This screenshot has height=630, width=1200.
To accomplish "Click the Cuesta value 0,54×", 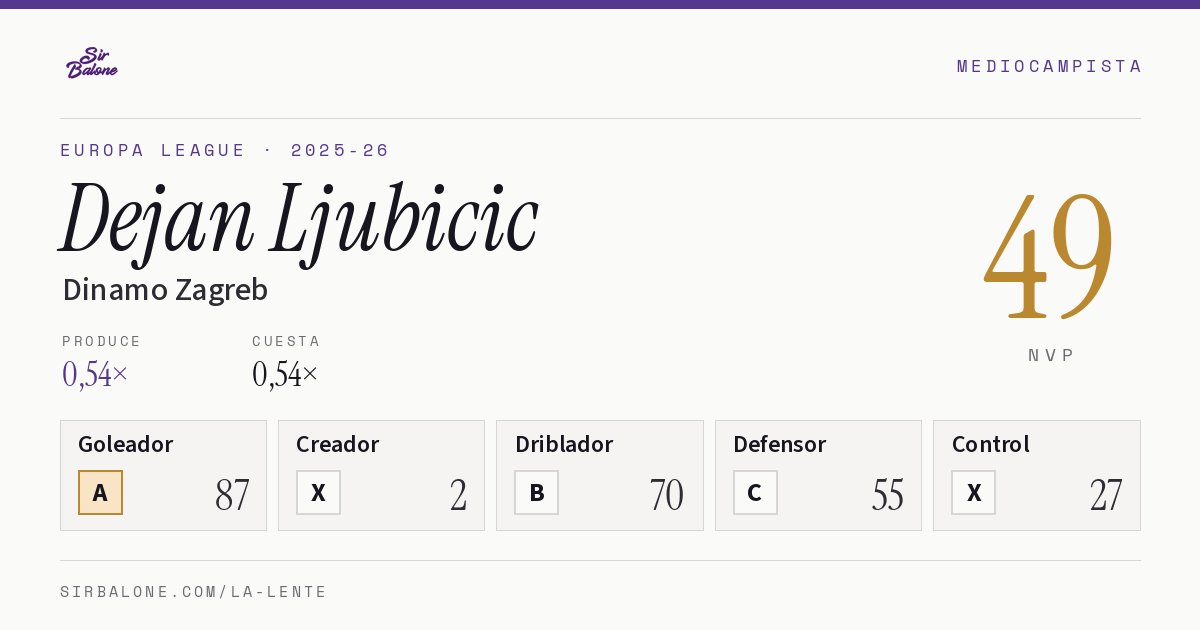I will click(285, 374).
